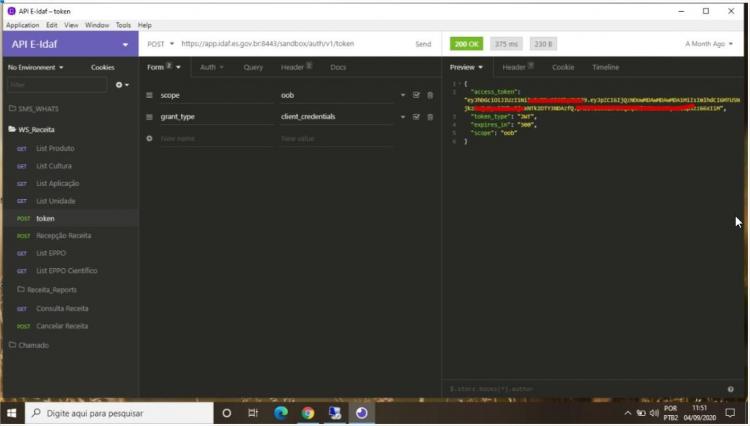Click the Windows Start button
Screen dimensions: 750x426
click(x=12, y=413)
